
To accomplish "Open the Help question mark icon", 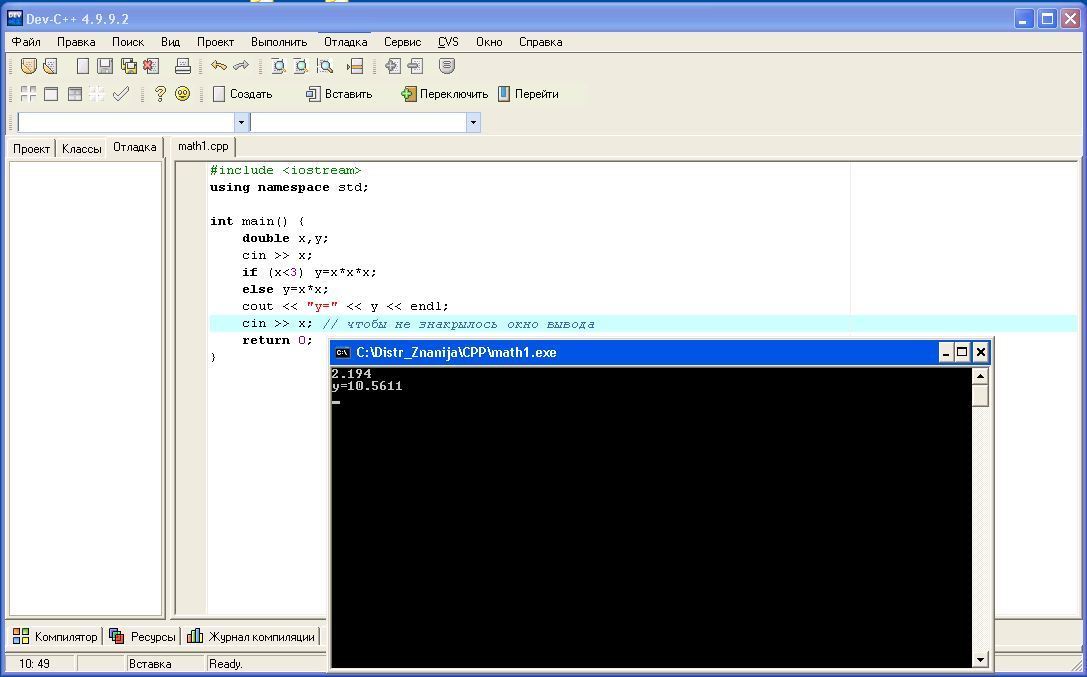I will click(160, 94).
